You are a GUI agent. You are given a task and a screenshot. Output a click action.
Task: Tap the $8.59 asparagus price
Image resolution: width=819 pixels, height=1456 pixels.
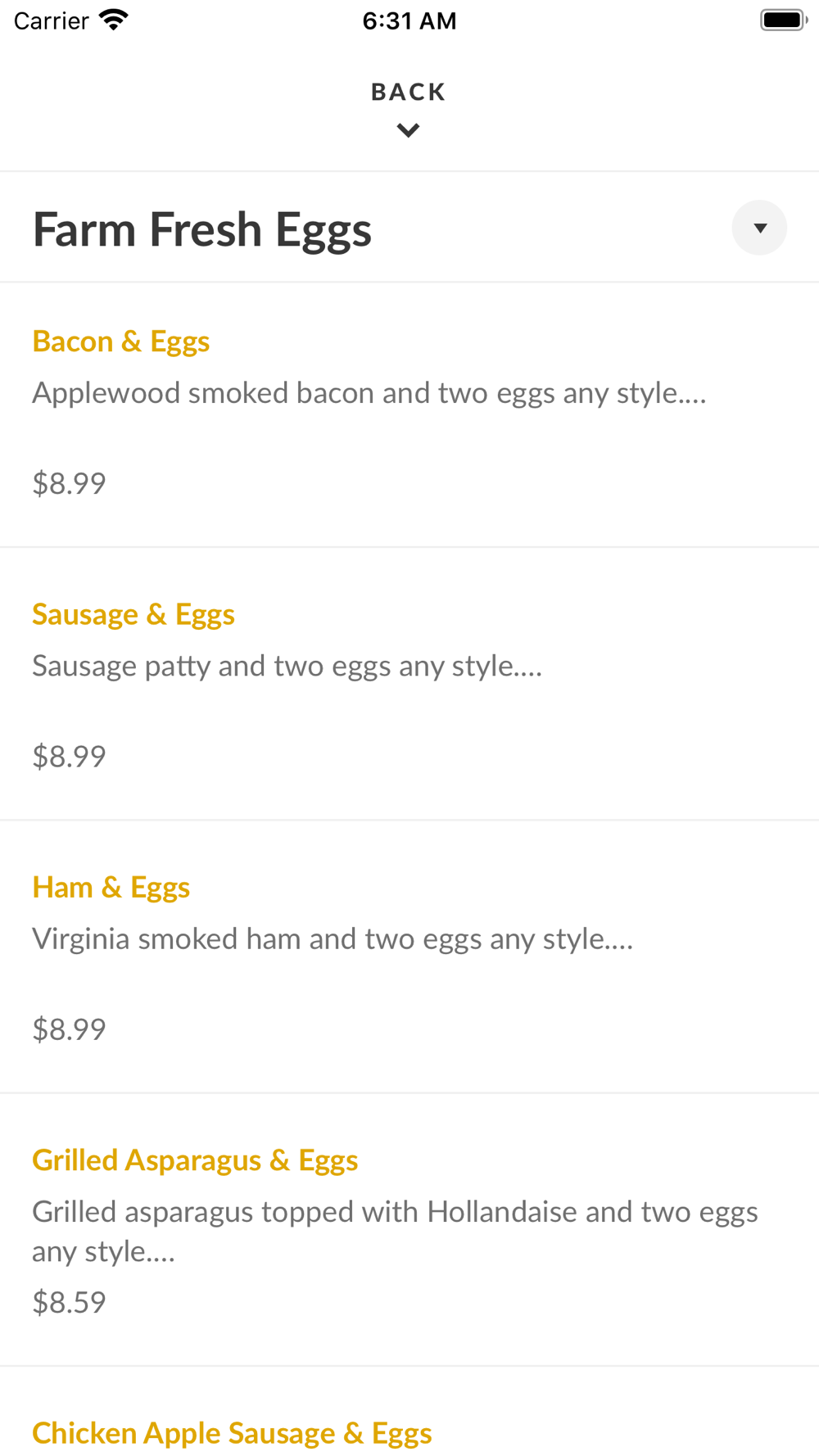point(69,1301)
